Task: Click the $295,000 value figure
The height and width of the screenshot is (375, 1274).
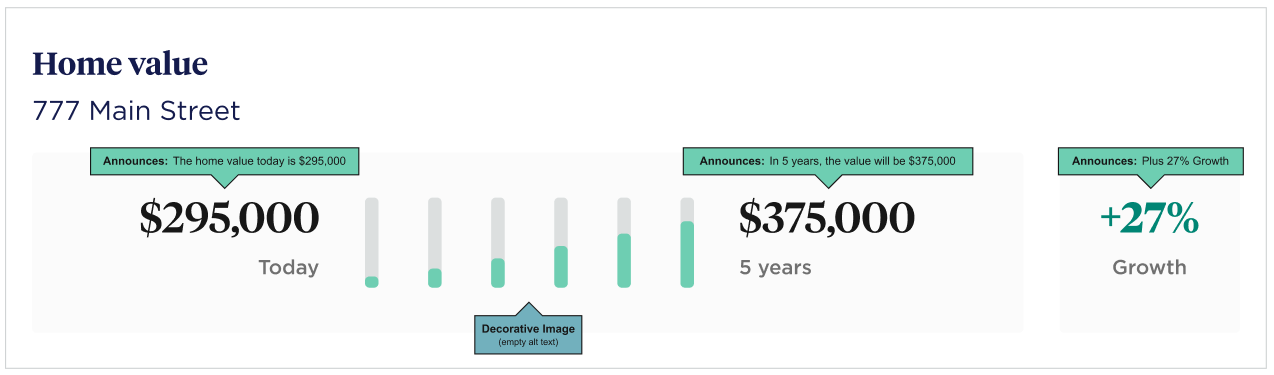Action: click(x=229, y=218)
